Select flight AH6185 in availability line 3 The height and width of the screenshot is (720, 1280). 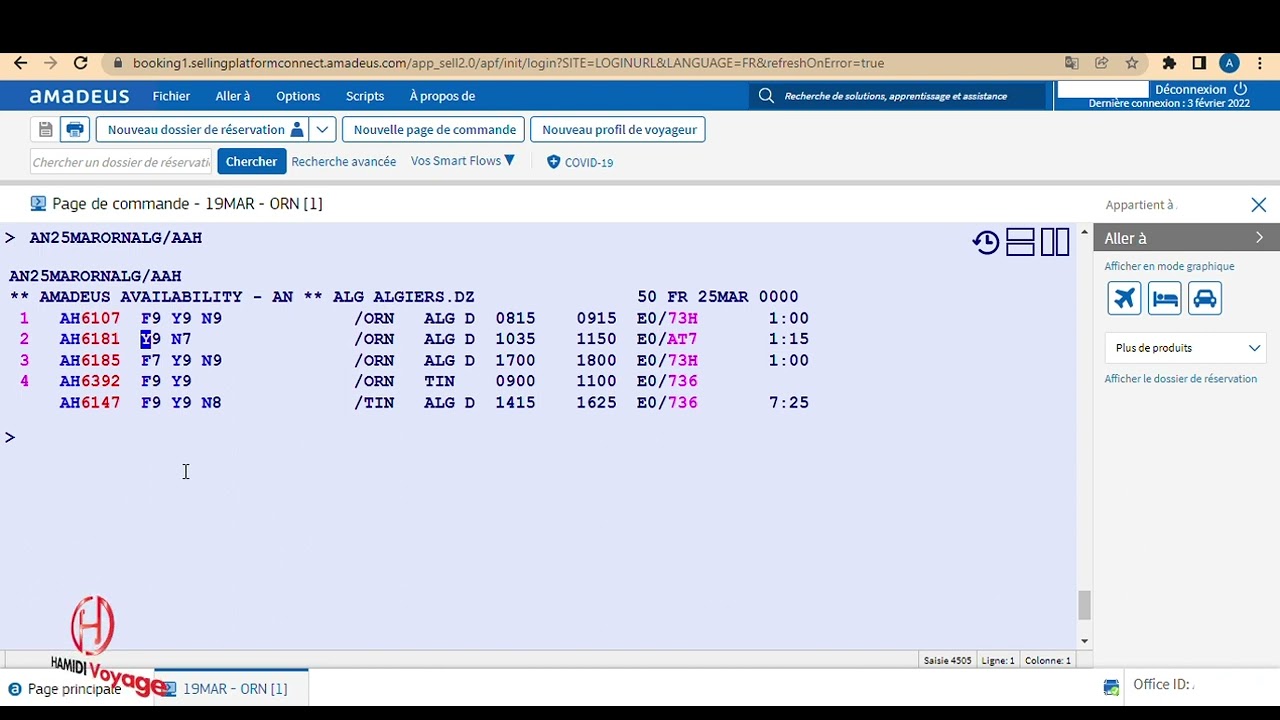coord(89,360)
